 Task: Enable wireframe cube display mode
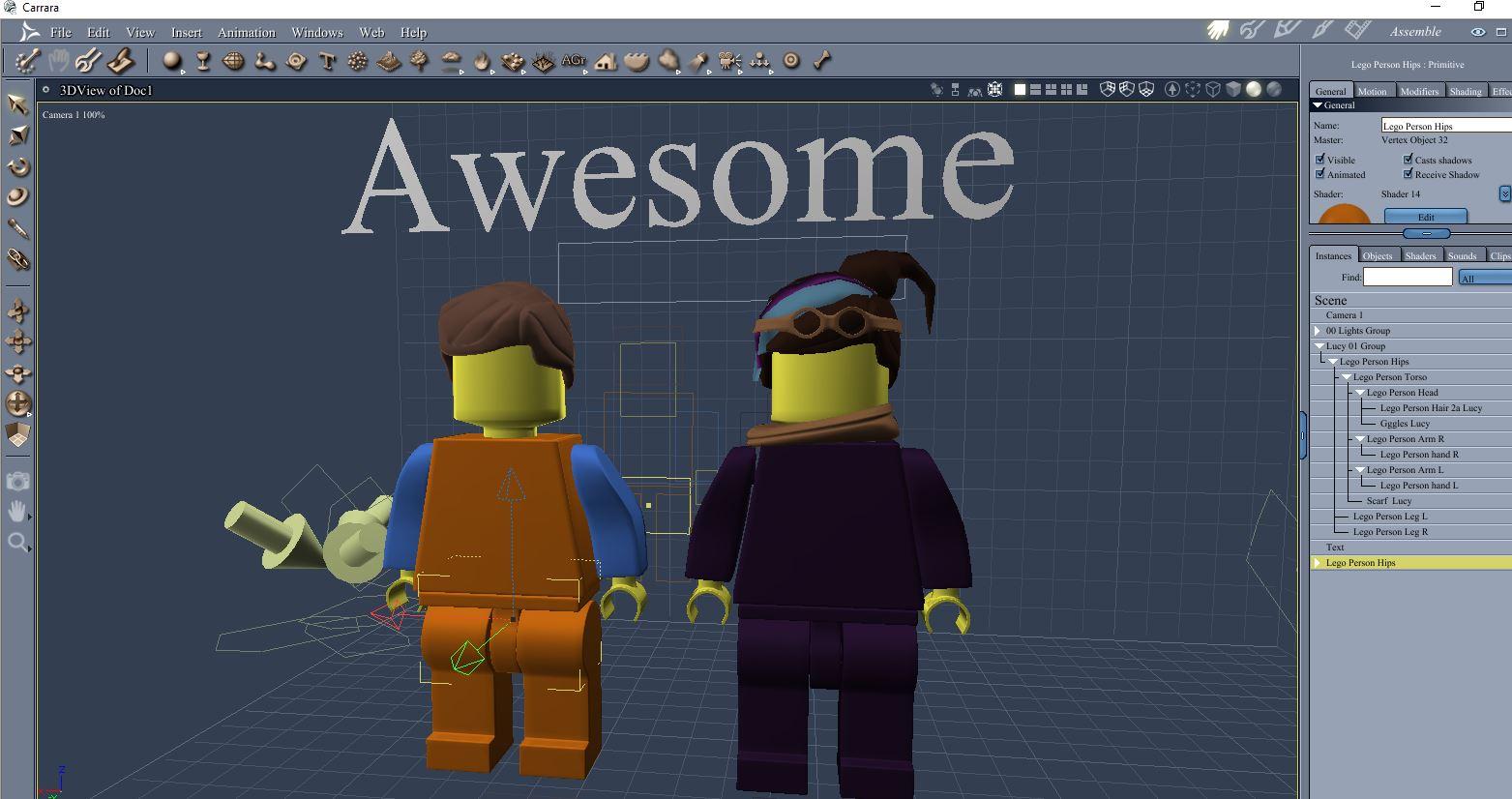[x=1213, y=90]
